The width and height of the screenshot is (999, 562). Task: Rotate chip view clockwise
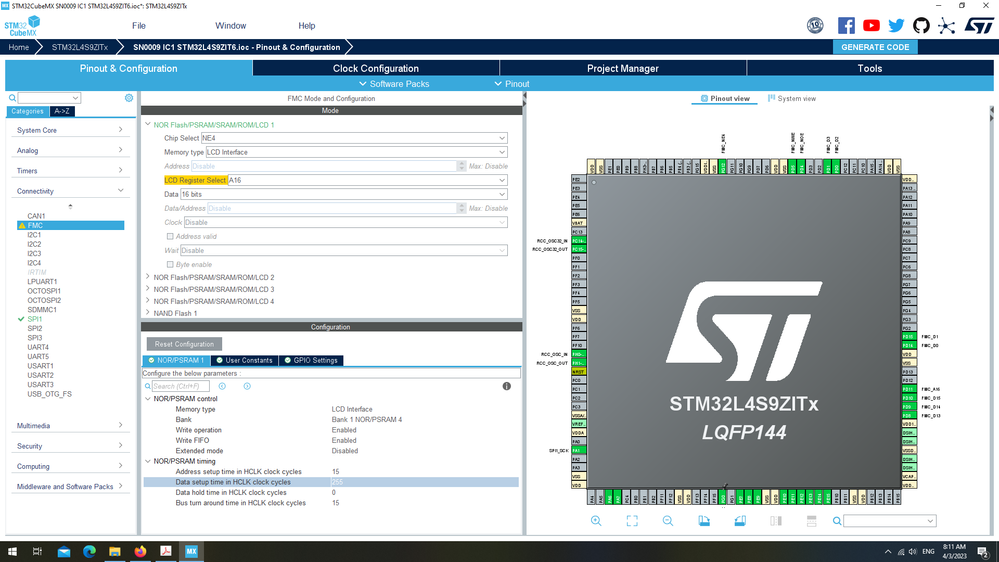(x=704, y=521)
